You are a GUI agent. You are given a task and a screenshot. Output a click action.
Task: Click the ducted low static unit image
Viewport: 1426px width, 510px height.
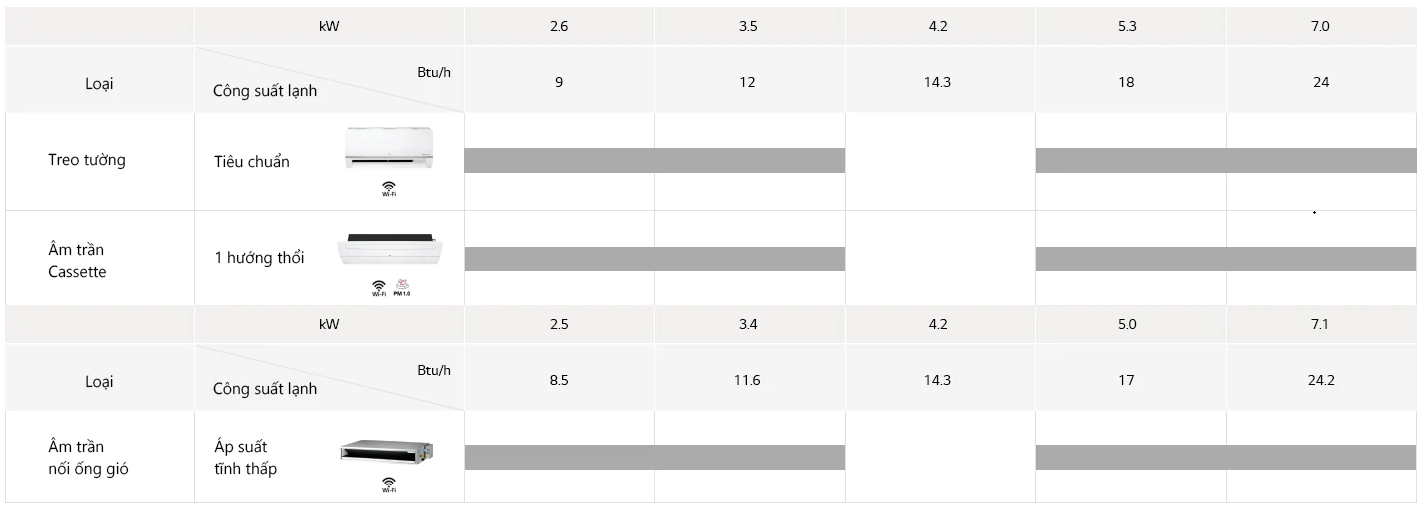[x=386, y=453]
